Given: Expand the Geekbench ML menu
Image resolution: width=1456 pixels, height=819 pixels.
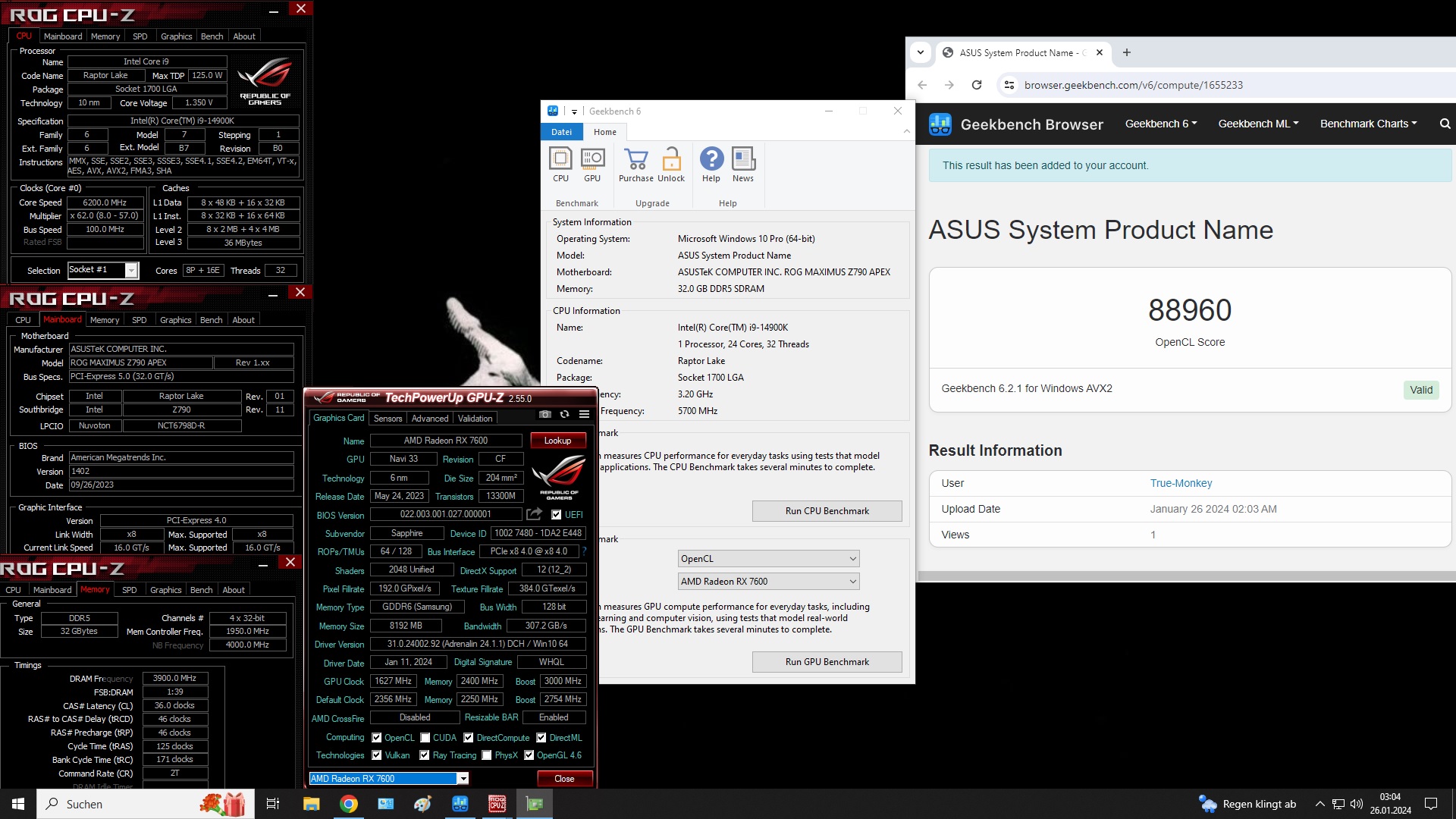Looking at the screenshot, I should point(1258,124).
